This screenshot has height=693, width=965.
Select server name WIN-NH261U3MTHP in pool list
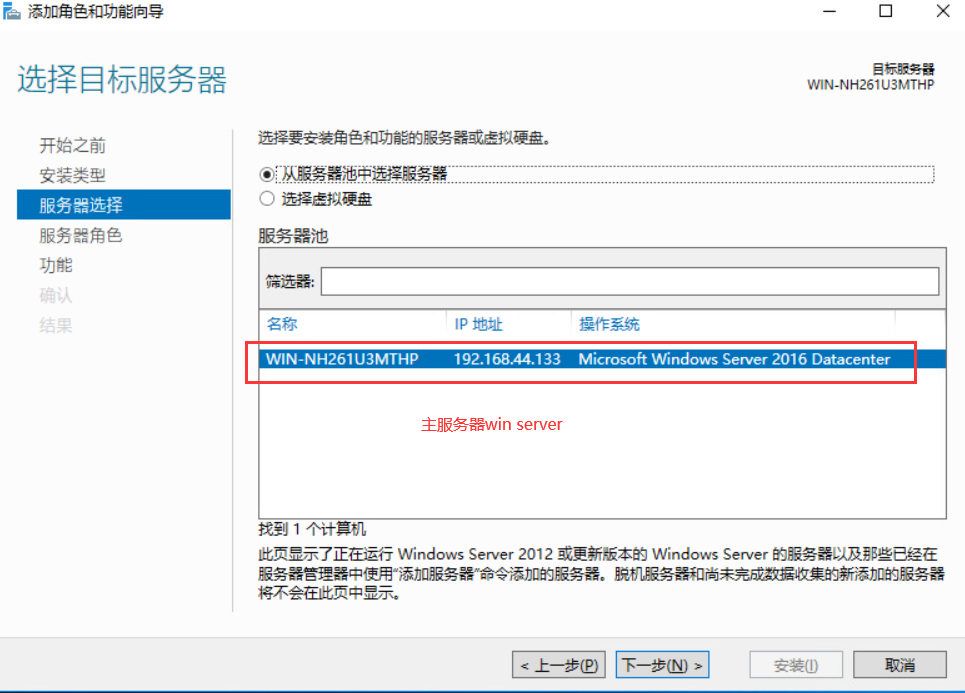click(342, 359)
